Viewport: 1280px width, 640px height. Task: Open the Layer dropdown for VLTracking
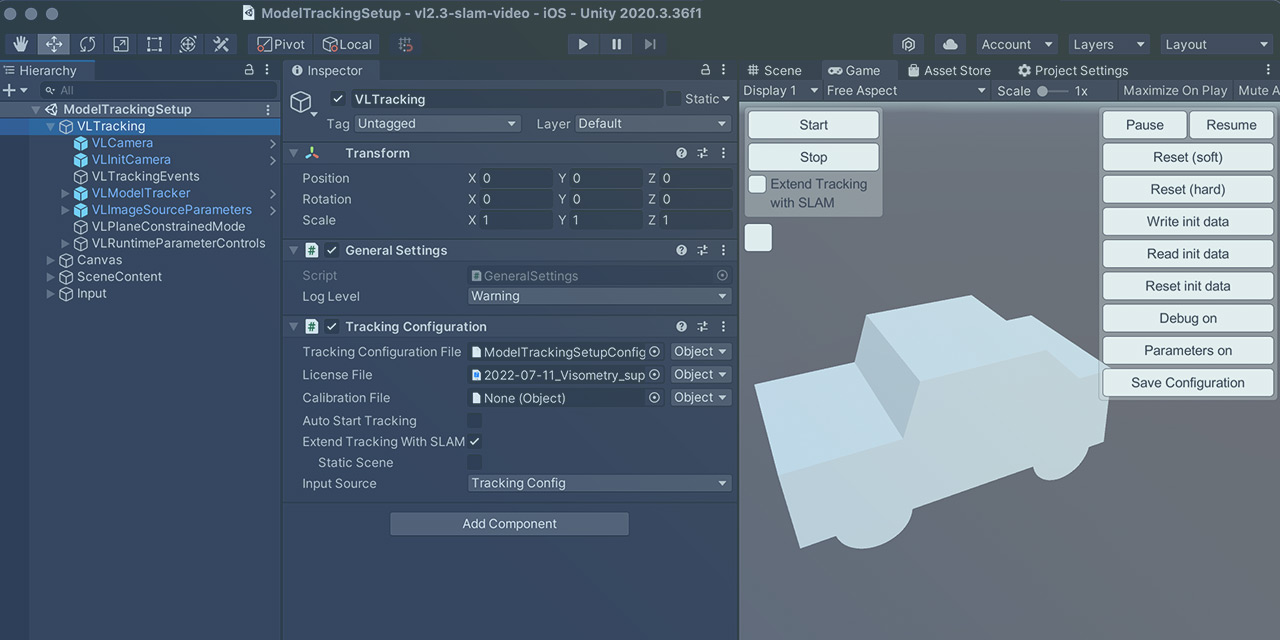click(x=652, y=123)
